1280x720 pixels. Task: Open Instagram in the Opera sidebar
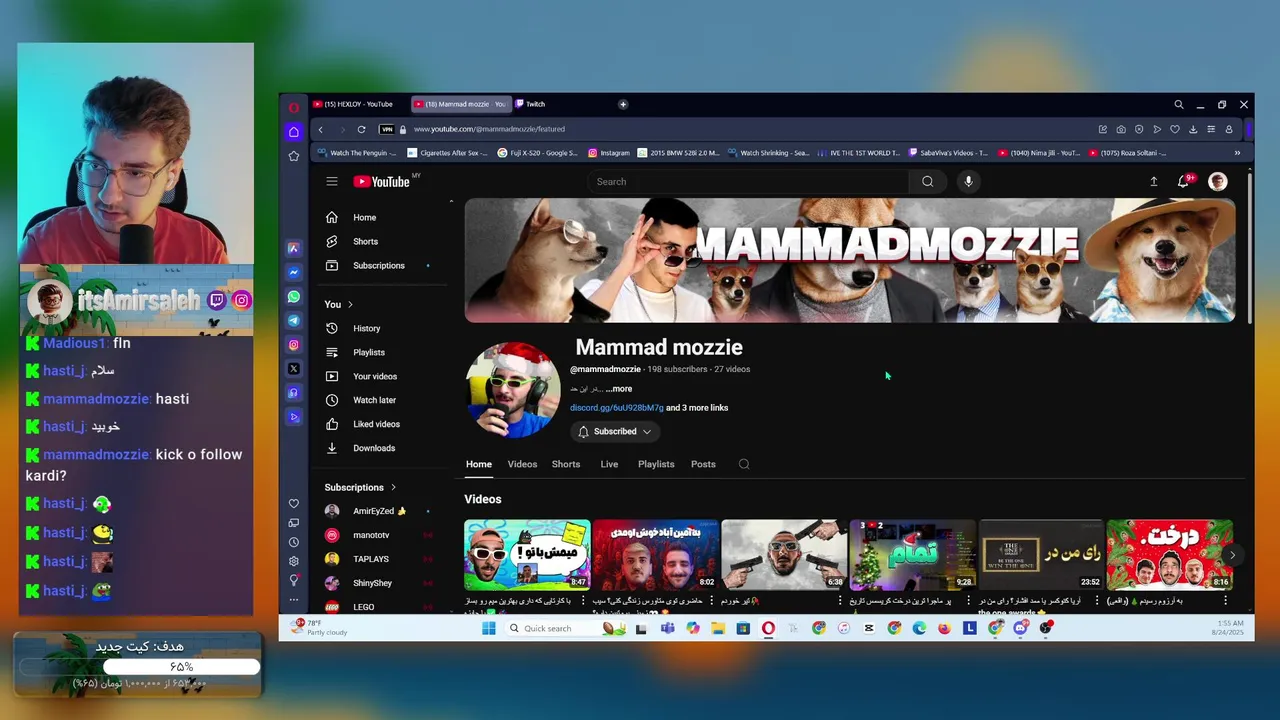coord(294,345)
